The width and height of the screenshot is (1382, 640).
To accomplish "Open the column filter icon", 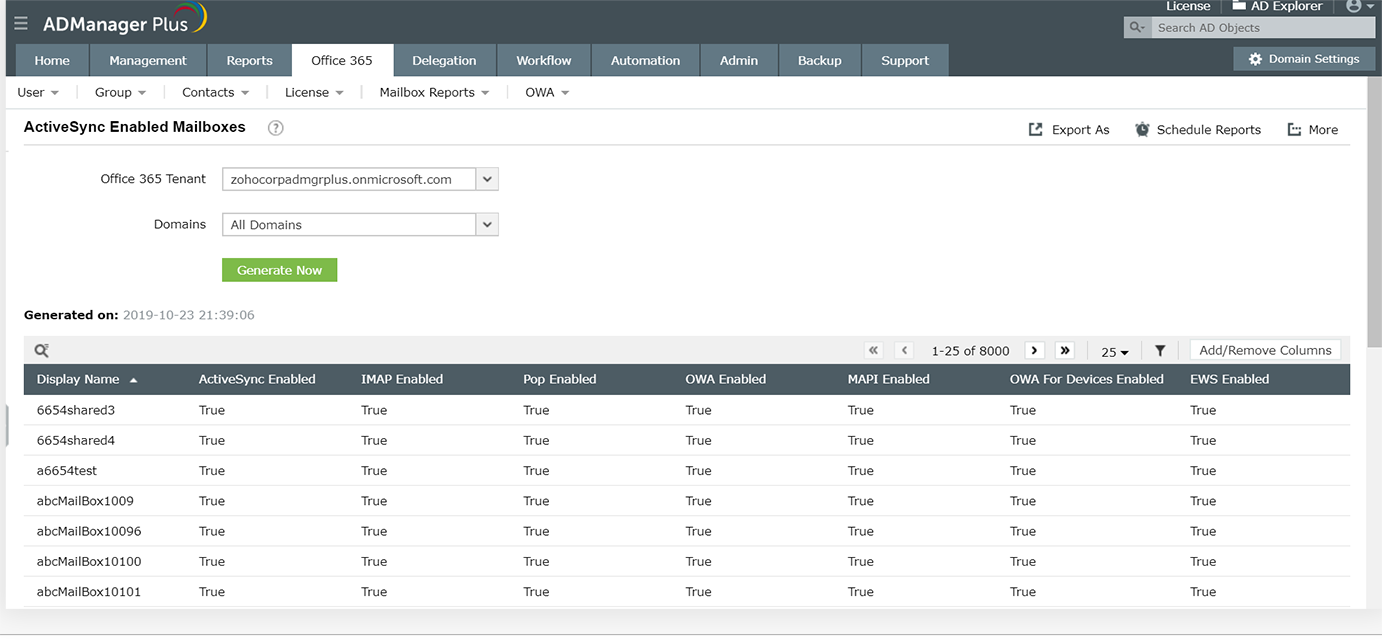I will (x=1160, y=351).
